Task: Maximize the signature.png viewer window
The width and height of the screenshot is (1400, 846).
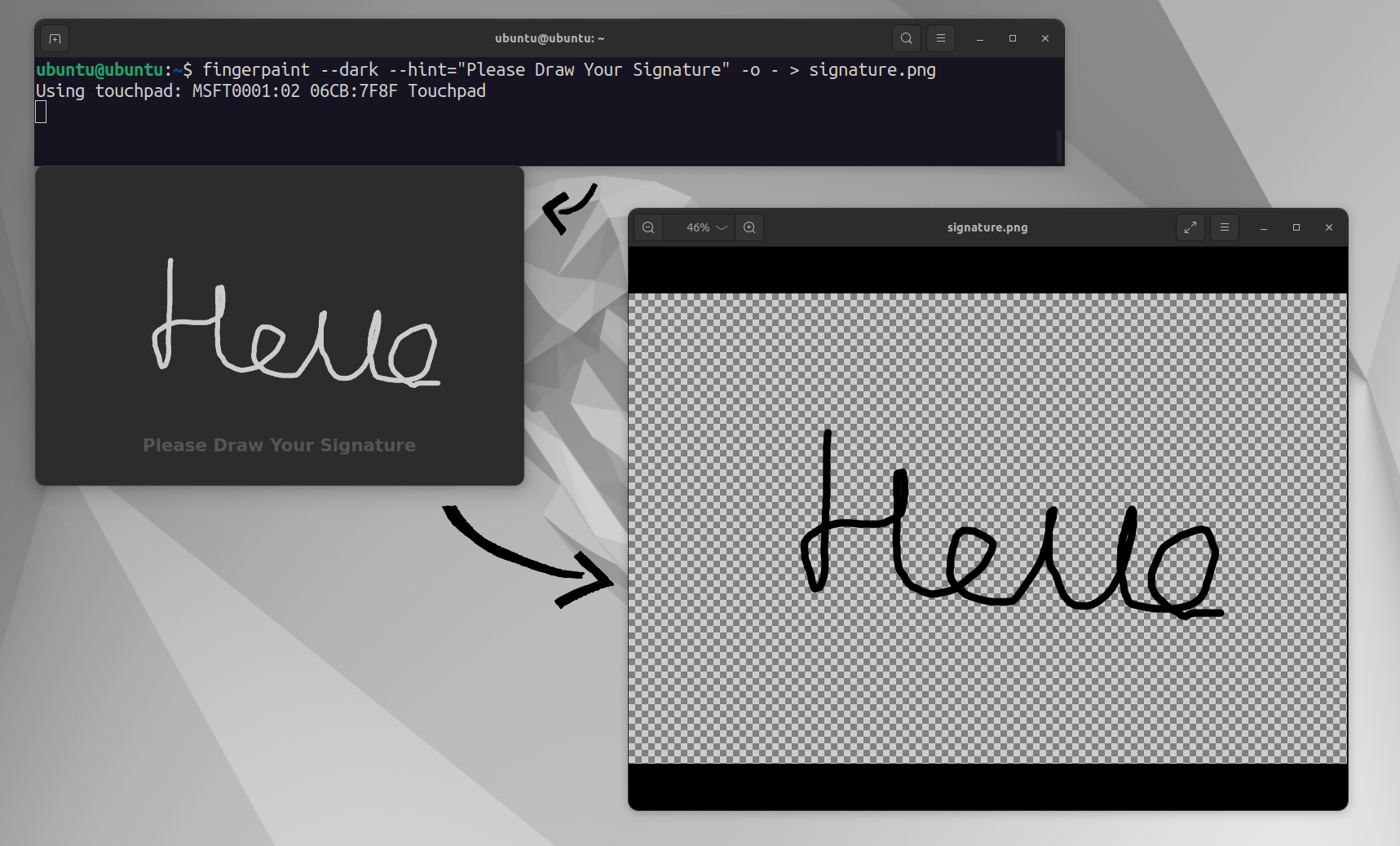Action: tap(1296, 227)
